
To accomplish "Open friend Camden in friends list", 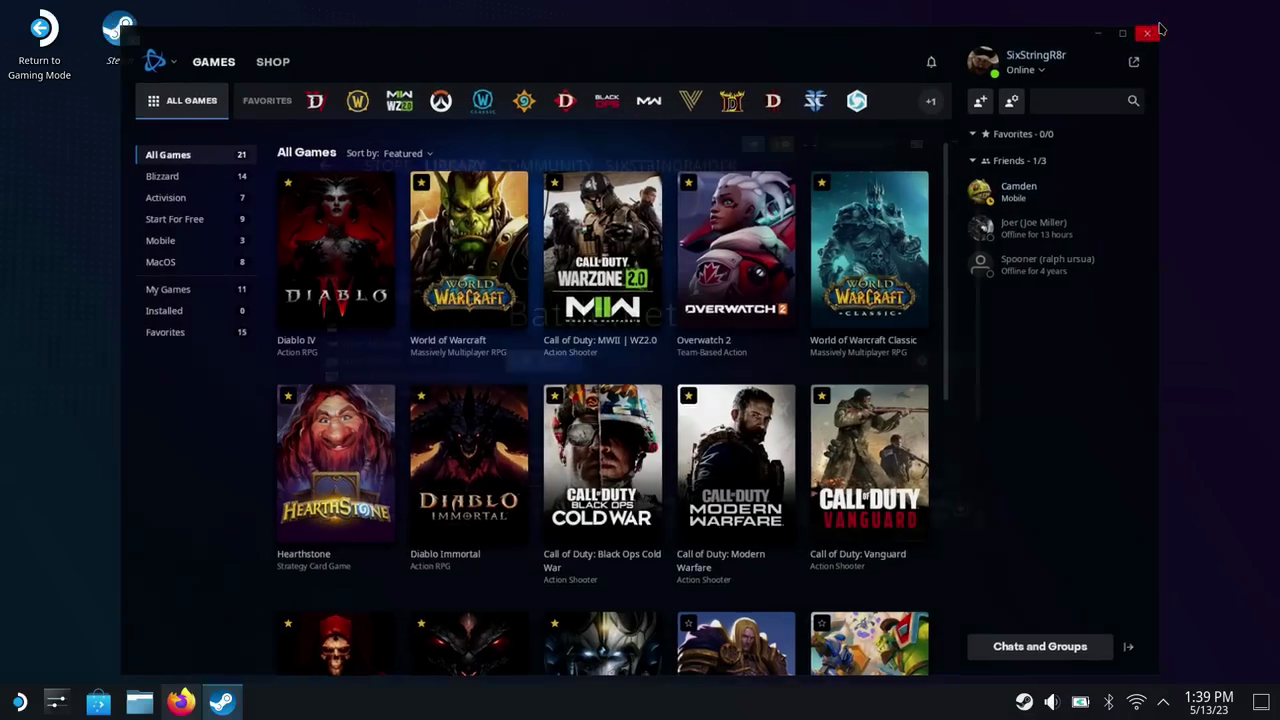I will tap(1055, 191).
